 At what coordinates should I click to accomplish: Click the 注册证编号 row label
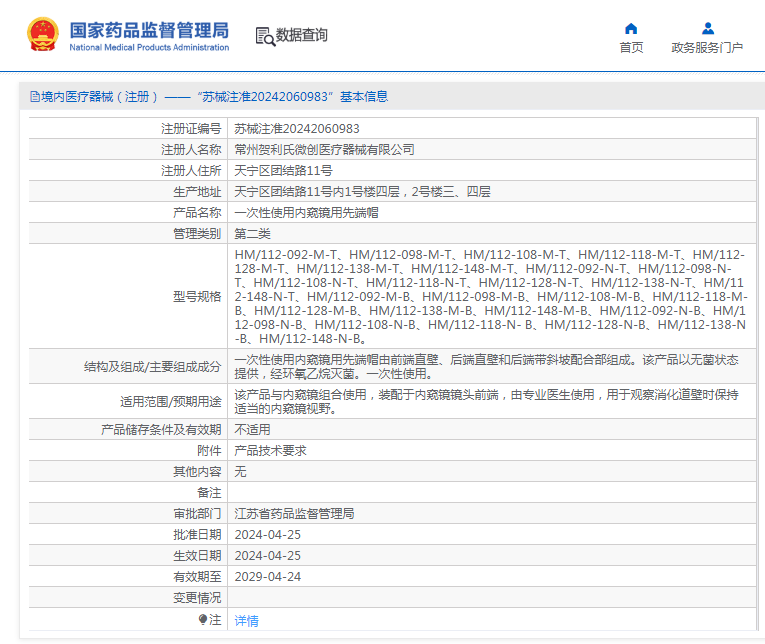(191, 129)
